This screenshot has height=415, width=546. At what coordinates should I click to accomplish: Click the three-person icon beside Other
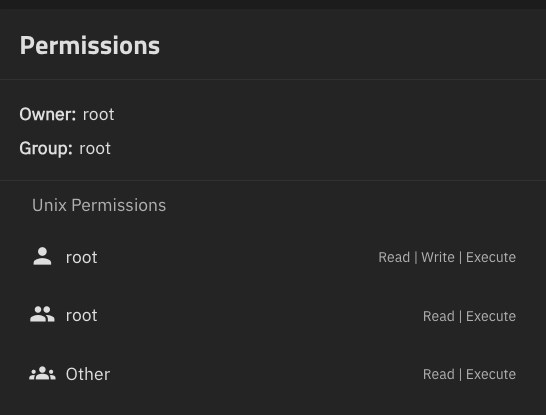(42, 373)
